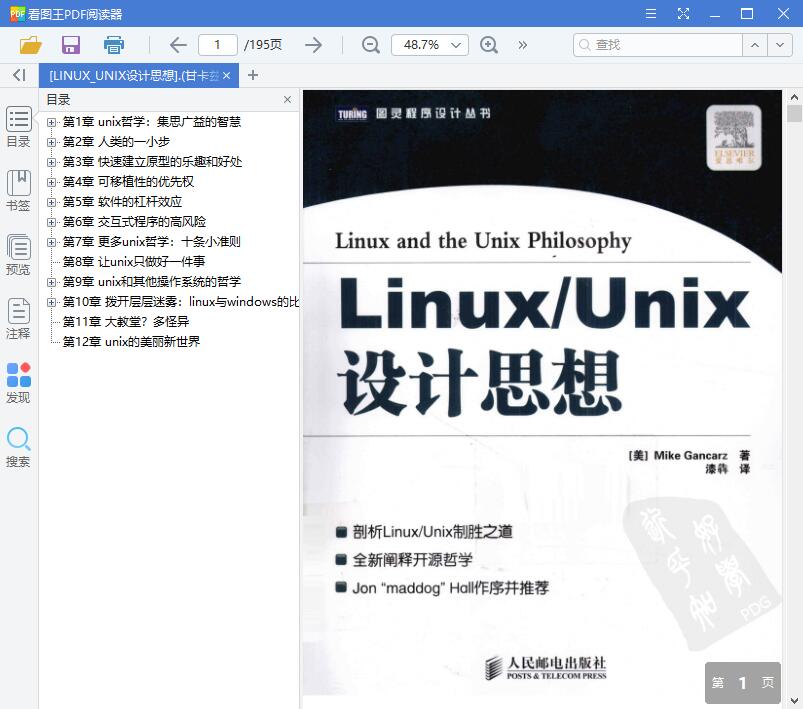The width and height of the screenshot is (803, 709).
Task: Select 第9章 unix和其他操作系统的哲学
Action: 152,282
